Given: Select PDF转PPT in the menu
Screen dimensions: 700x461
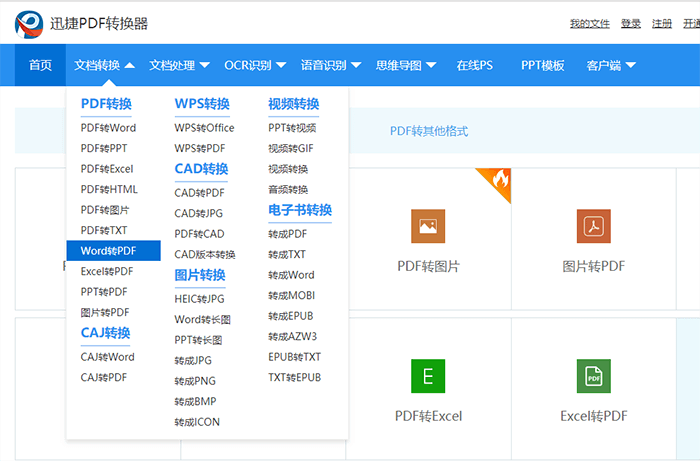Looking at the screenshot, I should click(x=104, y=148).
